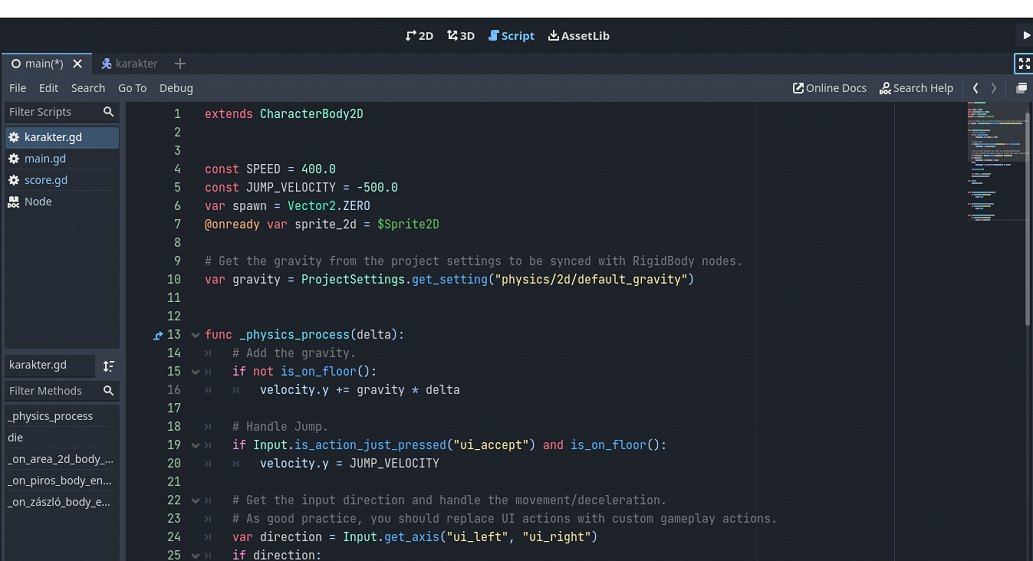Toggle alphabetical sorting of methods list
This screenshot has width=1033, height=561.
point(108,366)
